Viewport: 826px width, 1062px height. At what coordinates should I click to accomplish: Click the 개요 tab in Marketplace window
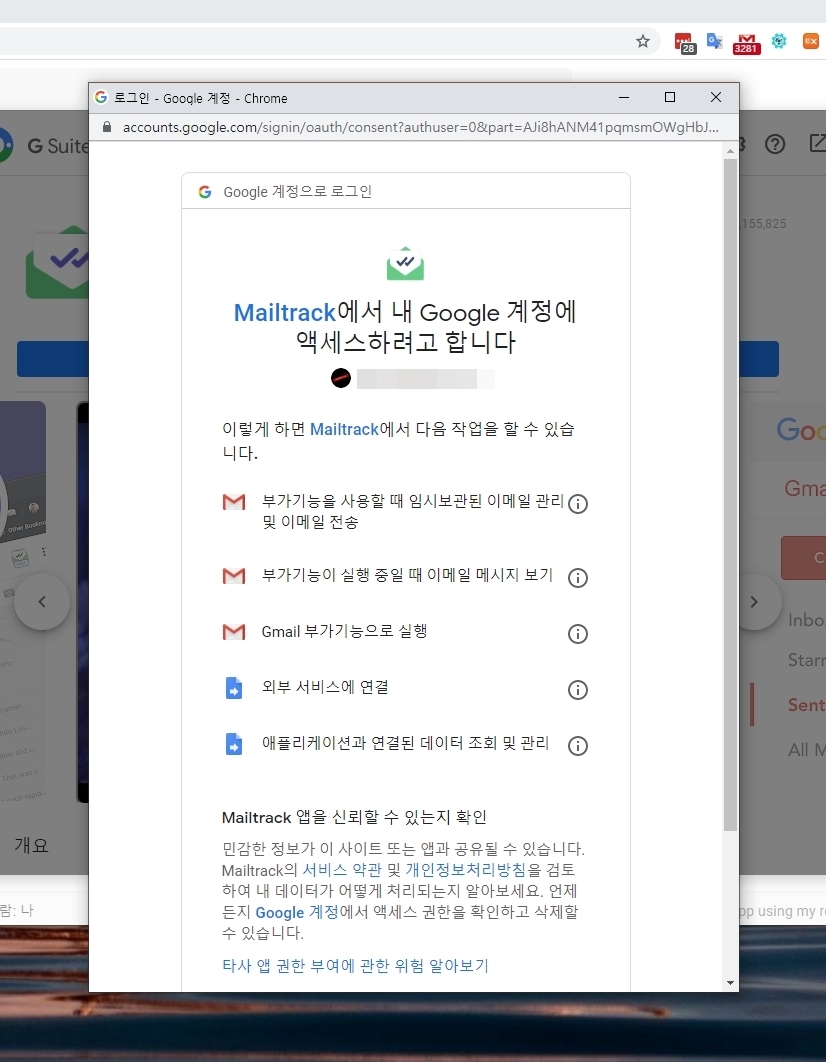(x=31, y=845)
